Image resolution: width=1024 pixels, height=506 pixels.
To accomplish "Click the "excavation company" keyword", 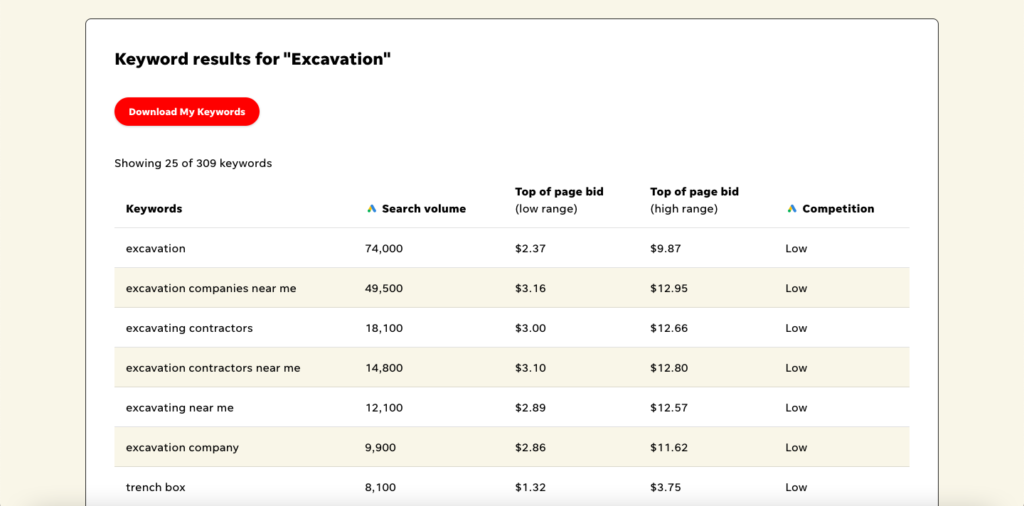I will 182,448.
